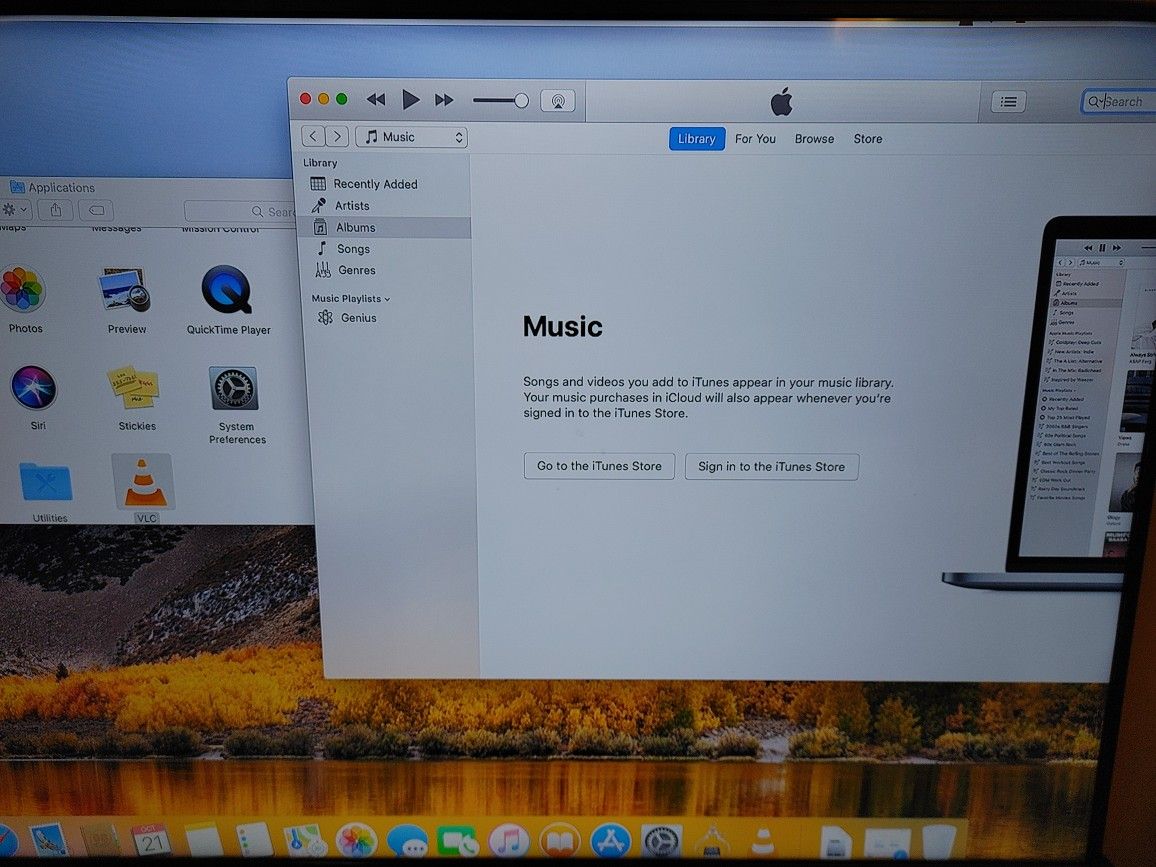Screen dimensions: 1156x867
Task: Collapse the Music Playlists section chevron
Action: coord(387,299)
